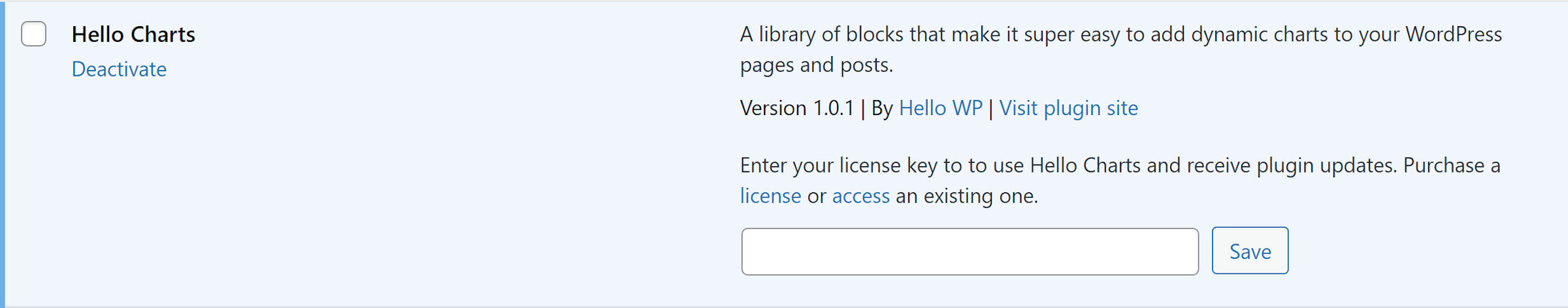Image resolution: width=1568 pixels, height=308 pixels.
Task: Focus the license key text field
Action: 970,252
